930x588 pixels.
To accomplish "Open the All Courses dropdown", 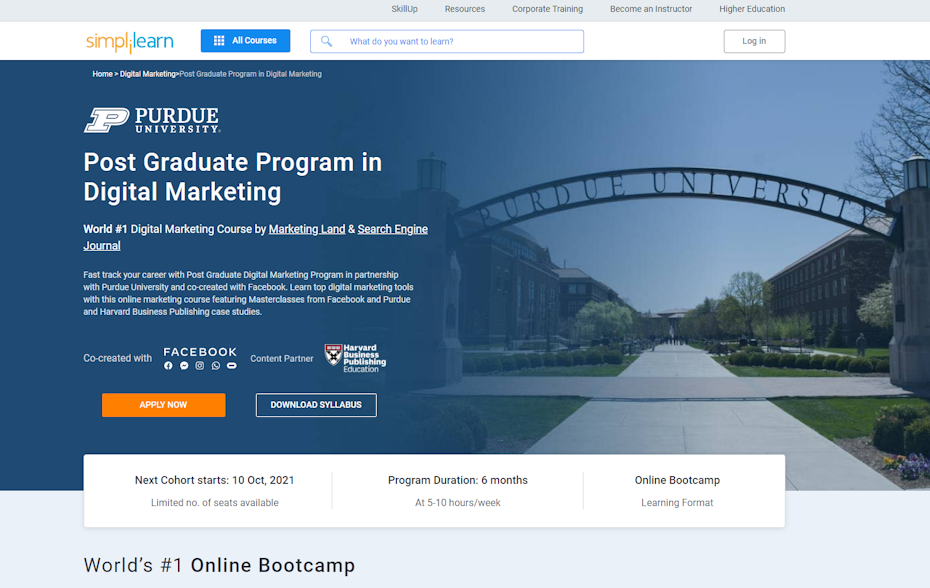I will point(245,41).
